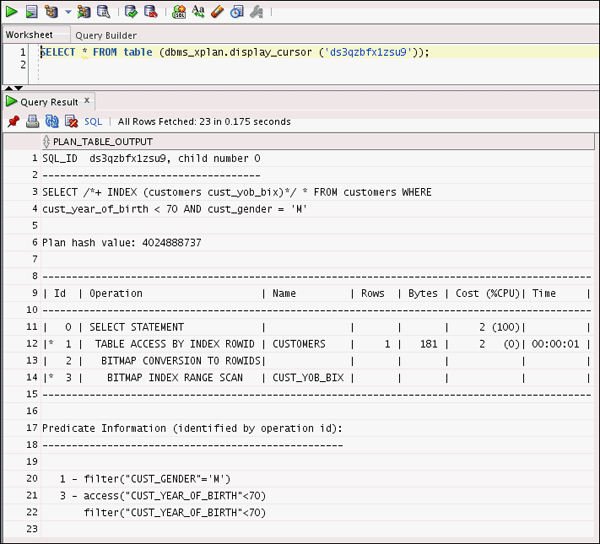This screenshot has height=544, width=600.
Task: Select the Query Result tab
Action: click(x=48, y=102)
